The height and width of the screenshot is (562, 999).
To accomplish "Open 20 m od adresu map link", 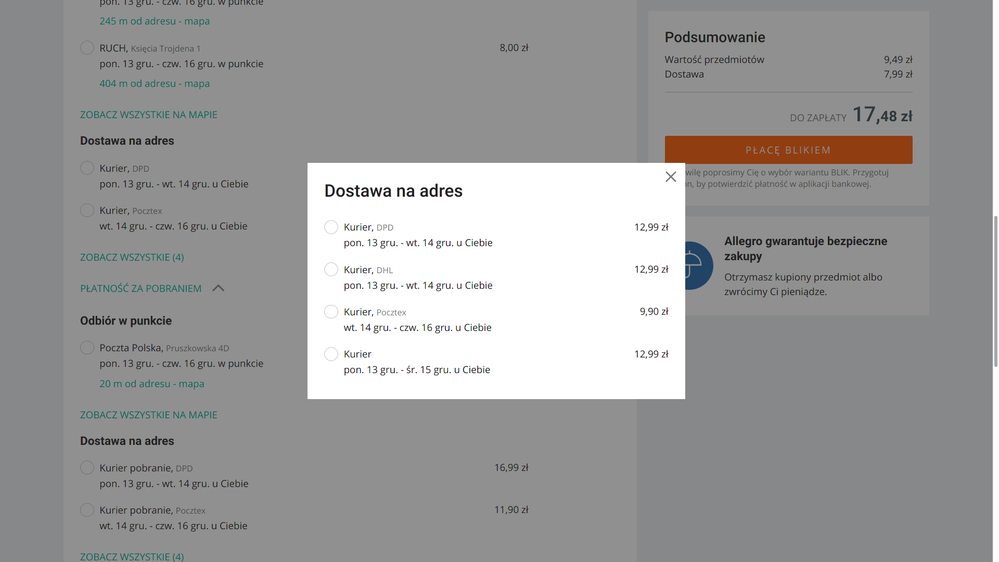I will 152,384.
